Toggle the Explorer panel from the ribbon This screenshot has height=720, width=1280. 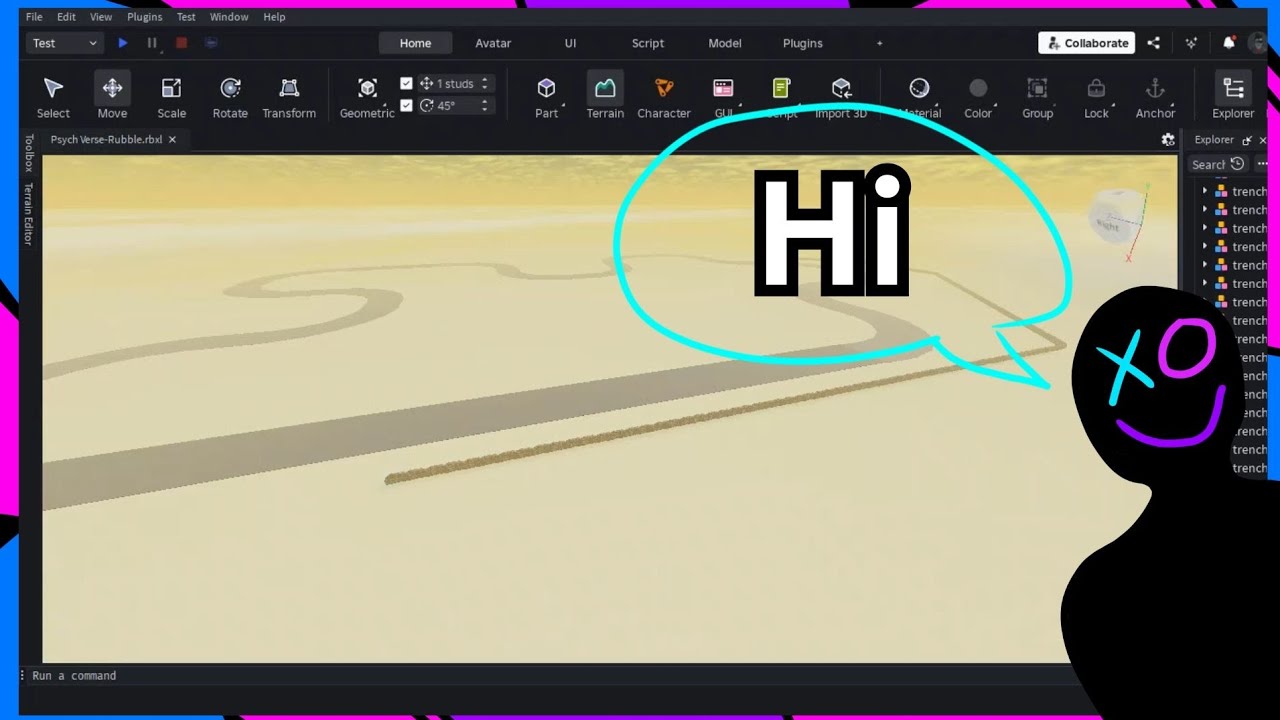(x=1233, y=96)
